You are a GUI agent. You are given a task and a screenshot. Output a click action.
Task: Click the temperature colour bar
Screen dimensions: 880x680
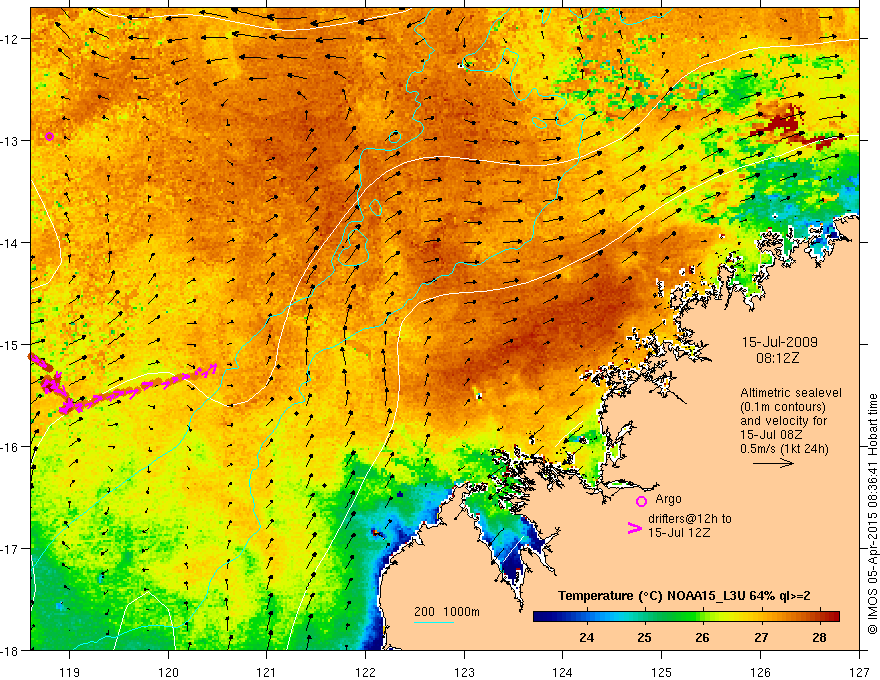[686, 616]
